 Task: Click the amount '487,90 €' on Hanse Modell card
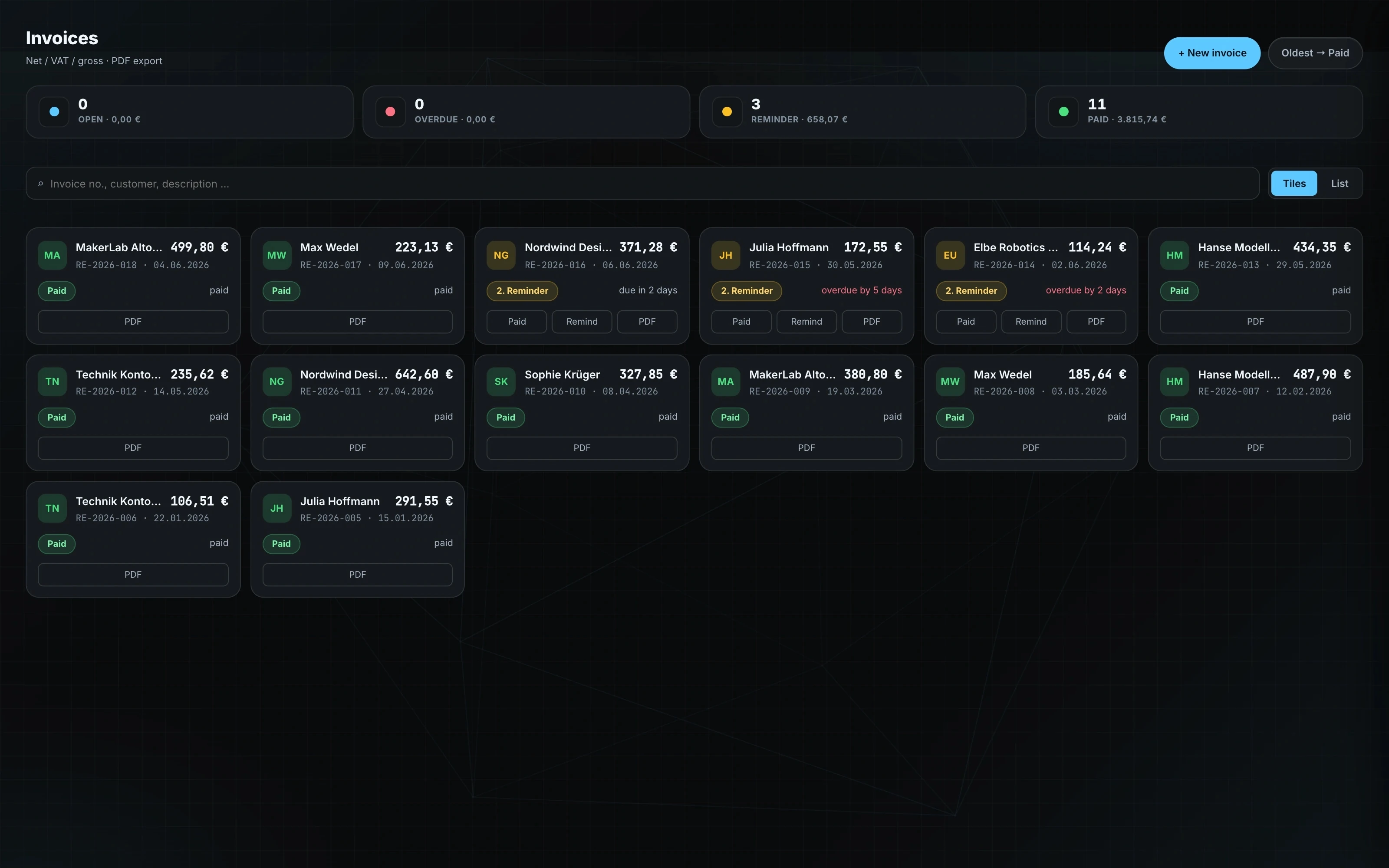(1321, 374)
